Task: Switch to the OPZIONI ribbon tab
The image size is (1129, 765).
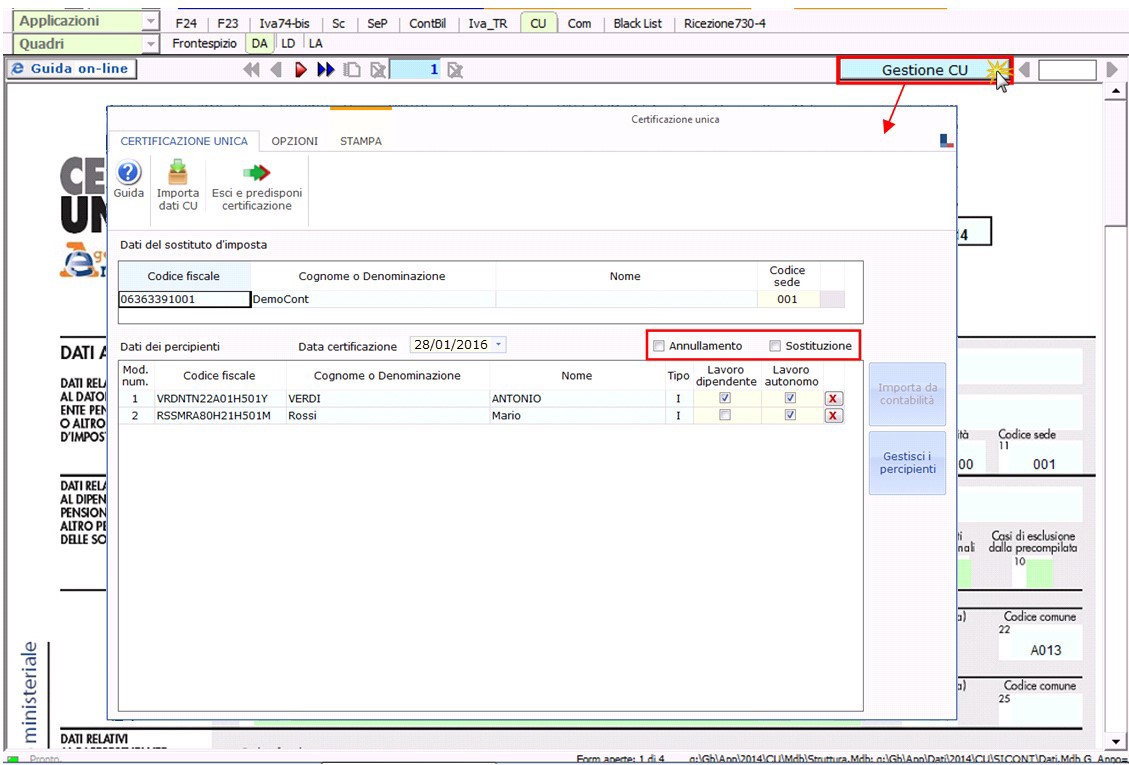Action: click(x=294, y=141)
